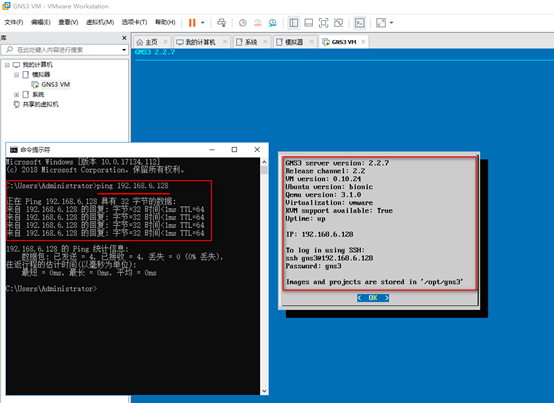Image resolution: width=554 pixels, height=403 pixels.
Task: Close the GNS3 VM tab
Action: coord(363,42)
